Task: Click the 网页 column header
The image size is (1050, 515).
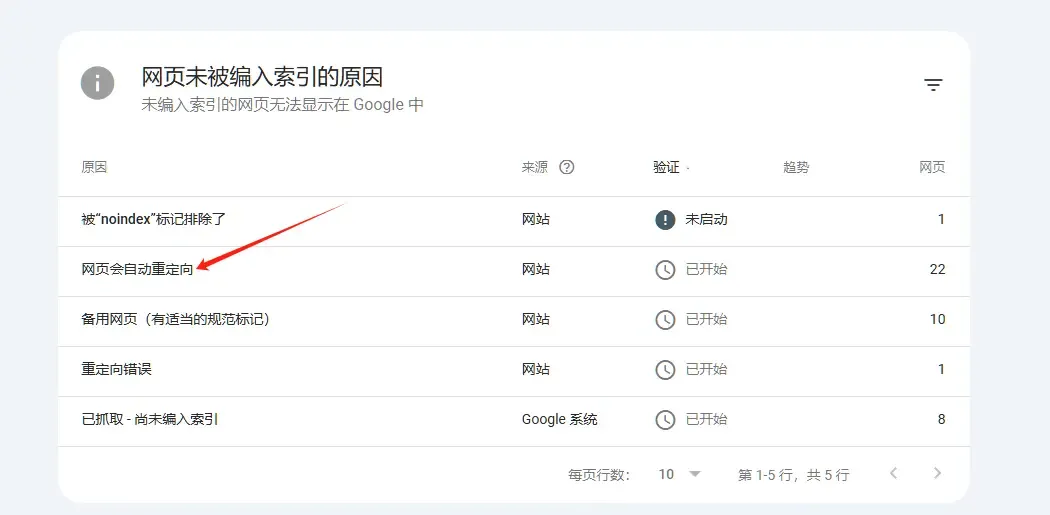Action: point(932,167)
